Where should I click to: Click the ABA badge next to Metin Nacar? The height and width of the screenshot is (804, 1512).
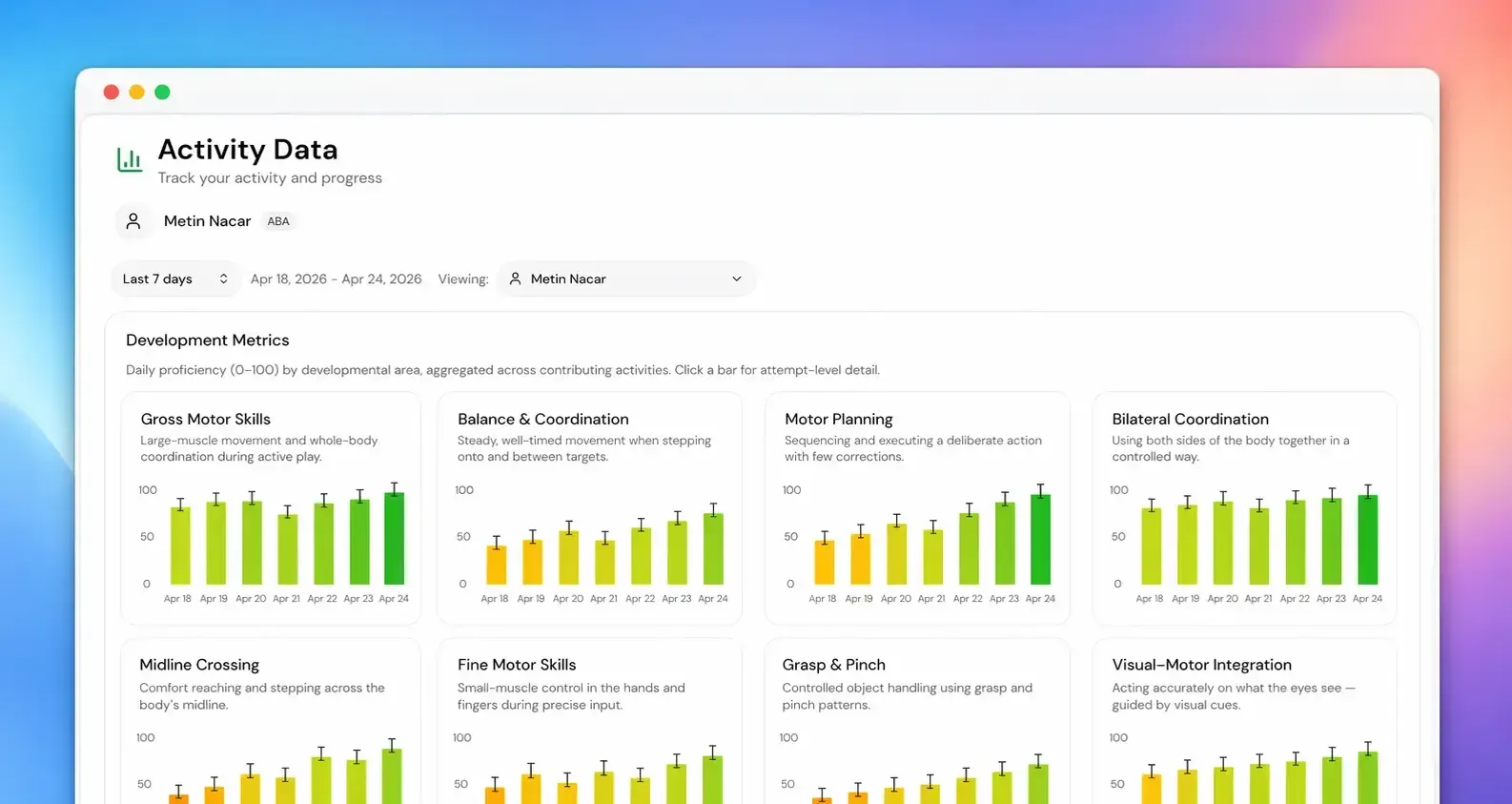click(278, 221)
